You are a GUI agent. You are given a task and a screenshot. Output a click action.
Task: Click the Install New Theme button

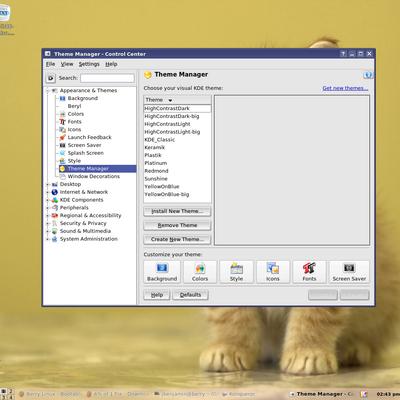pyautogui.click(x=177, y=211)
